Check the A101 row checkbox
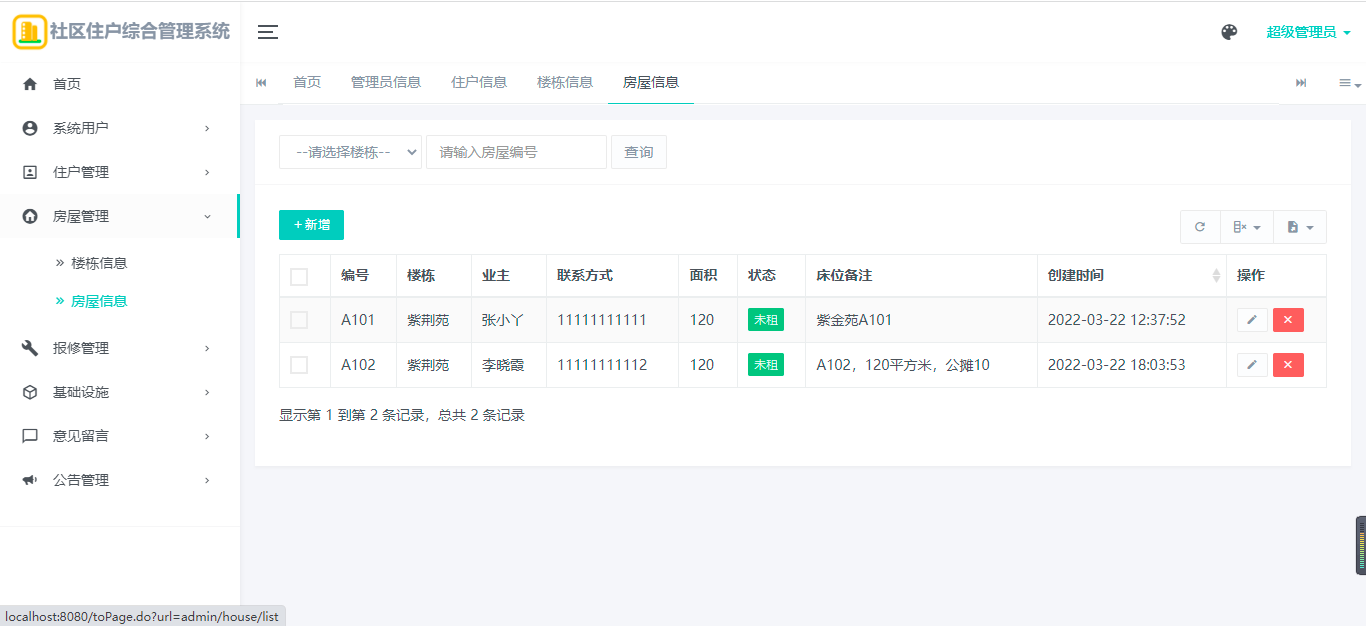Screen dimensions: 1366x626 [299, 320]
